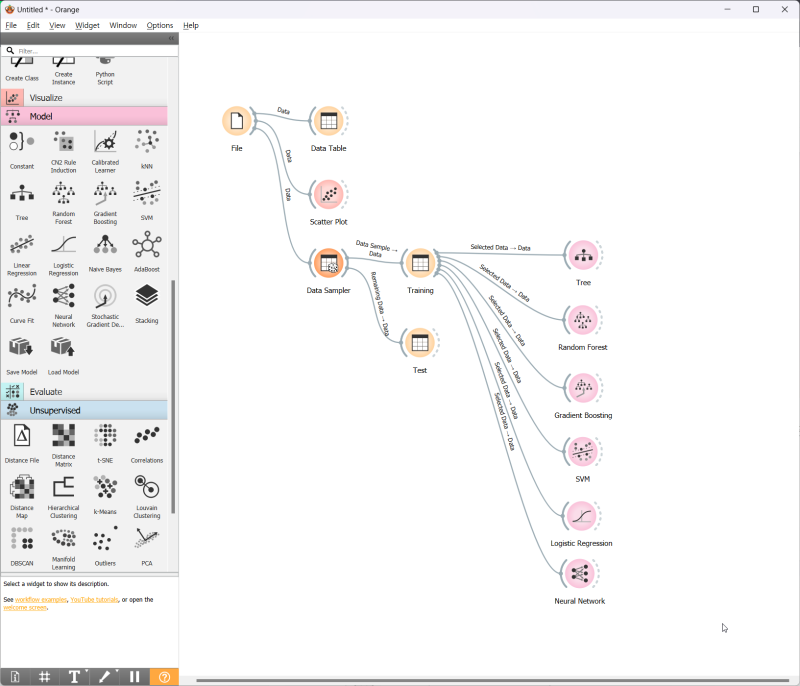Pick the Curve Fit widget
The image size is (800, 686).
click(22, 303)
